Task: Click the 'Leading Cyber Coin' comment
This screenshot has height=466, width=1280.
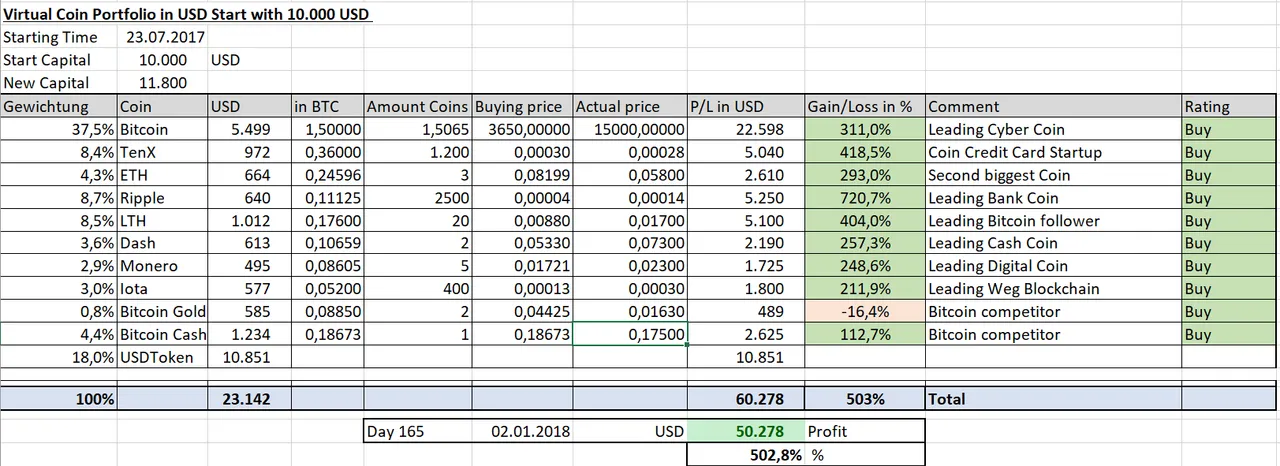Action: click(1053, 129)
